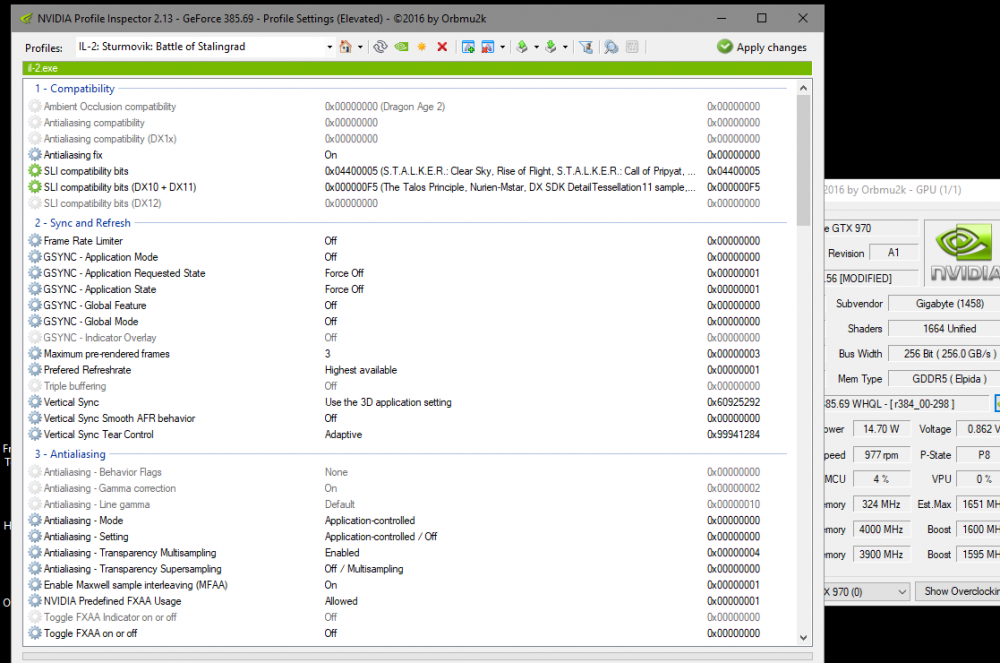This screenshot has height=663, width=1000.
Task: Click the 'Adaptive' value of Tear Control
Action: pos(343,435)
